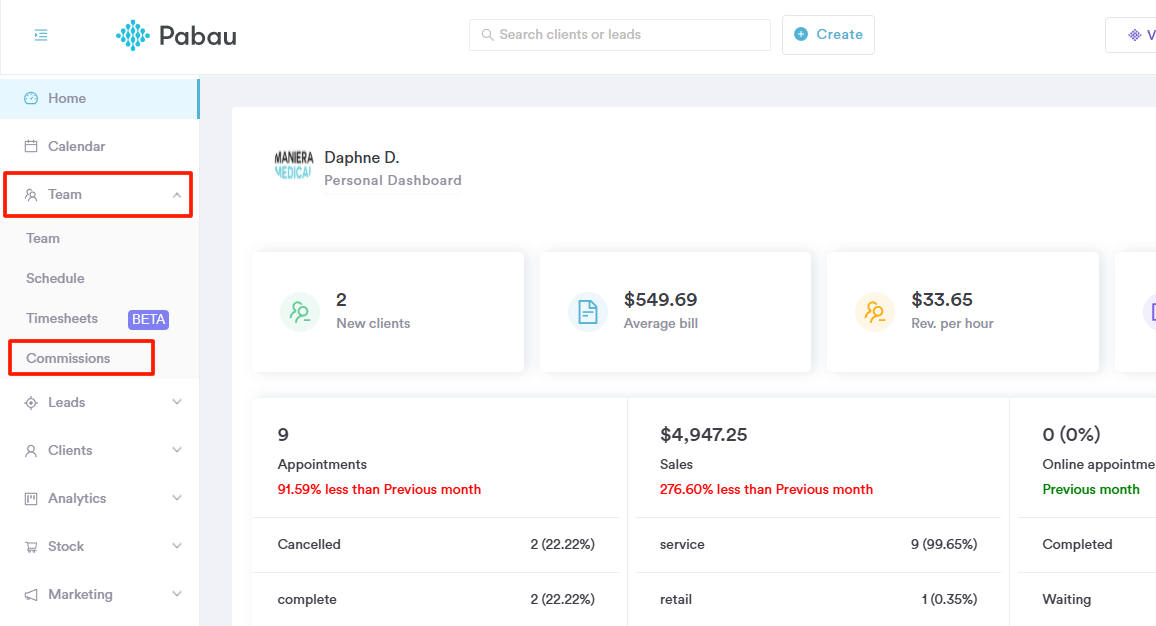Select the Calendar icon in sidebar
This screenshot has width=1156, height=626.
(x=33, y=146)
